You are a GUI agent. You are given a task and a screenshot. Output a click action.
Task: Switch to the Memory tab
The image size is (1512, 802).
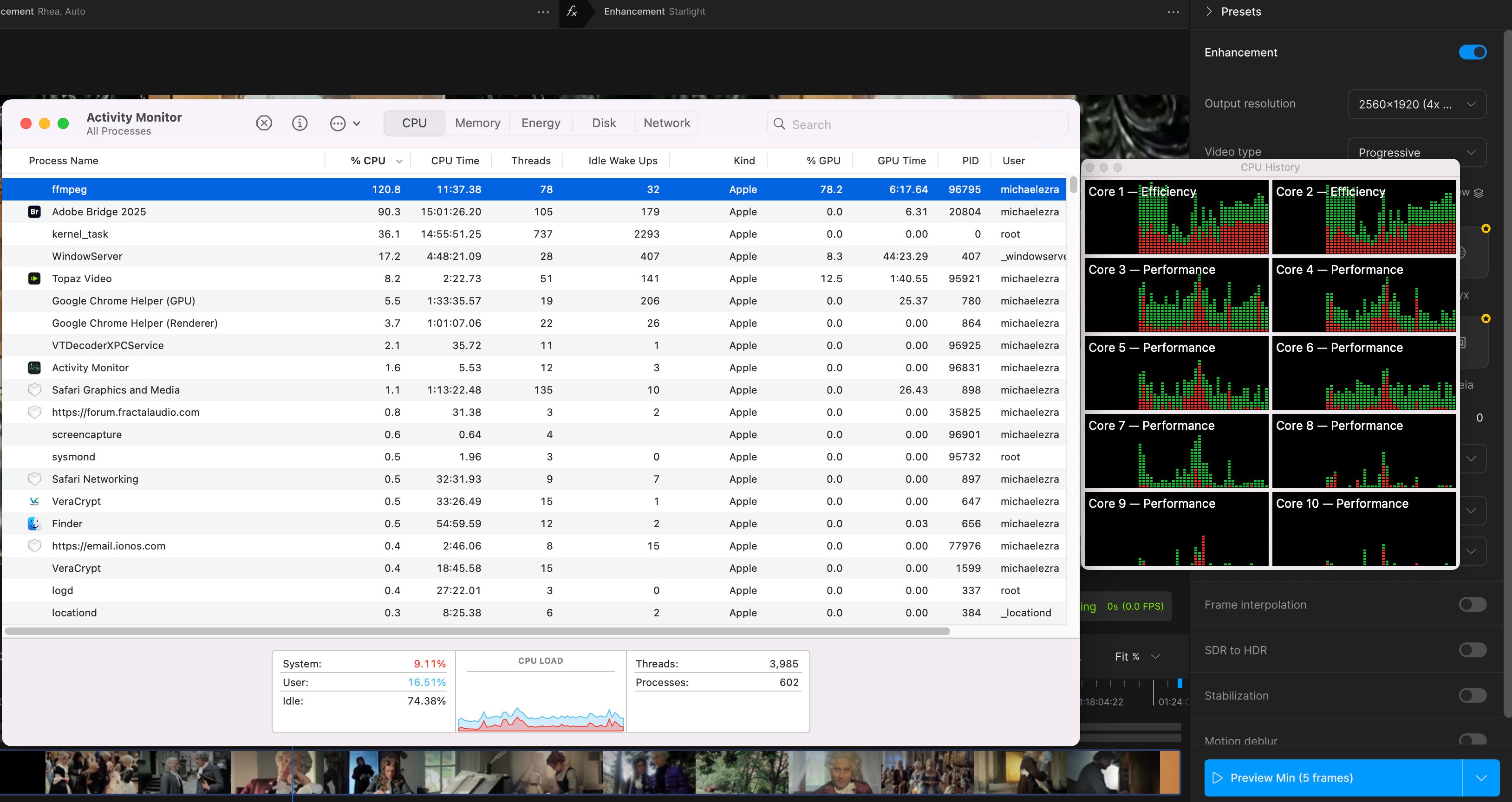point(477,123)
